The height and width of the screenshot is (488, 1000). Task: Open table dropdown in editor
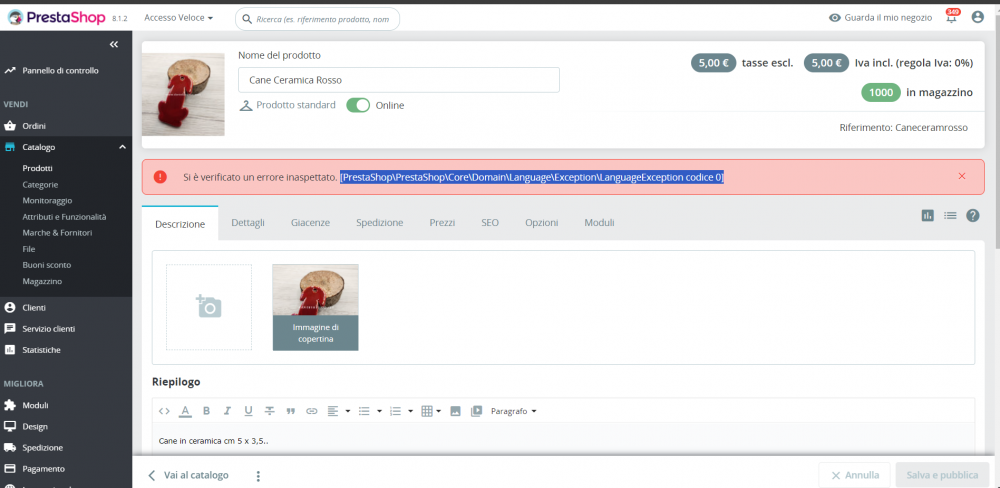(432, 411)
